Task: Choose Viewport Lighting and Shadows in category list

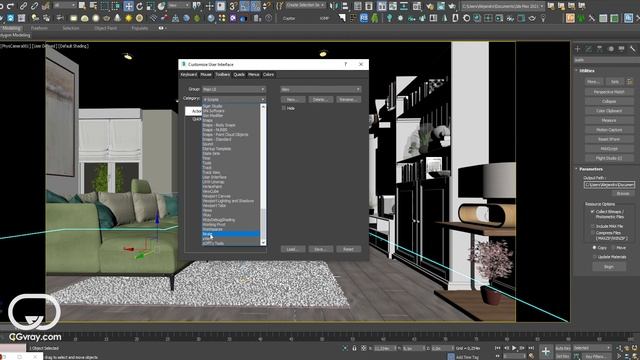Action: click(228, 201)
